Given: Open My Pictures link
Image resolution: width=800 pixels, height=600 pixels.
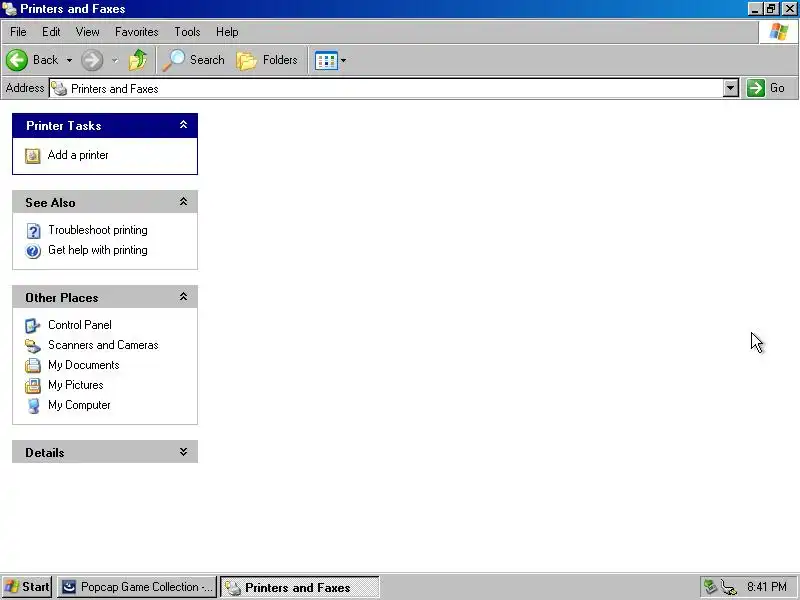Looking at the screenshot, I should point(76,385).
